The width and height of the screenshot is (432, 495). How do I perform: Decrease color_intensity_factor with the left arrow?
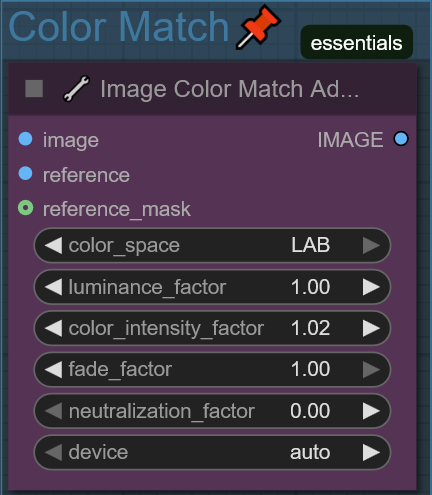(x=53, y=328)
